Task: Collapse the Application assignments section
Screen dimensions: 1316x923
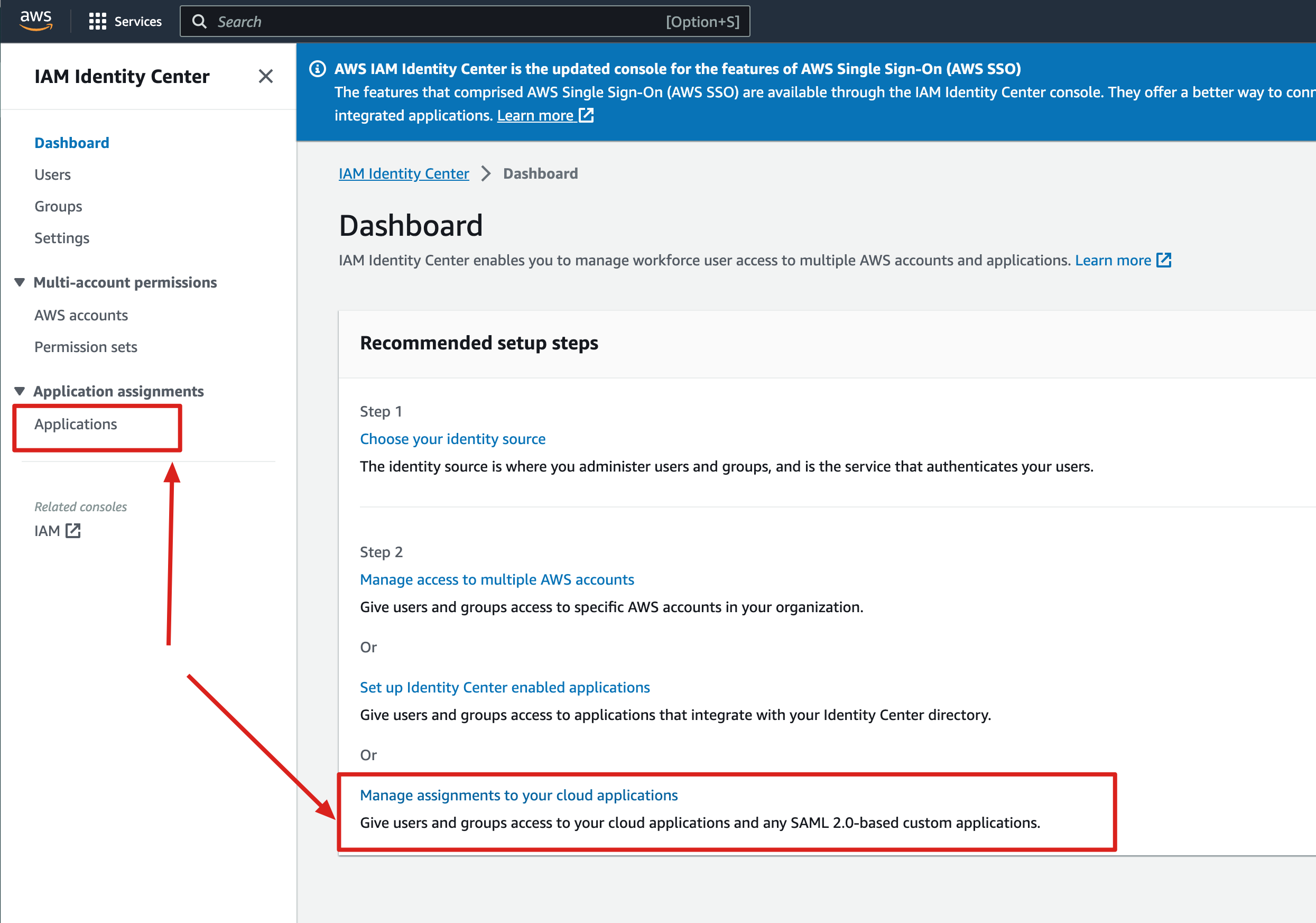Action: click(20, 391)
